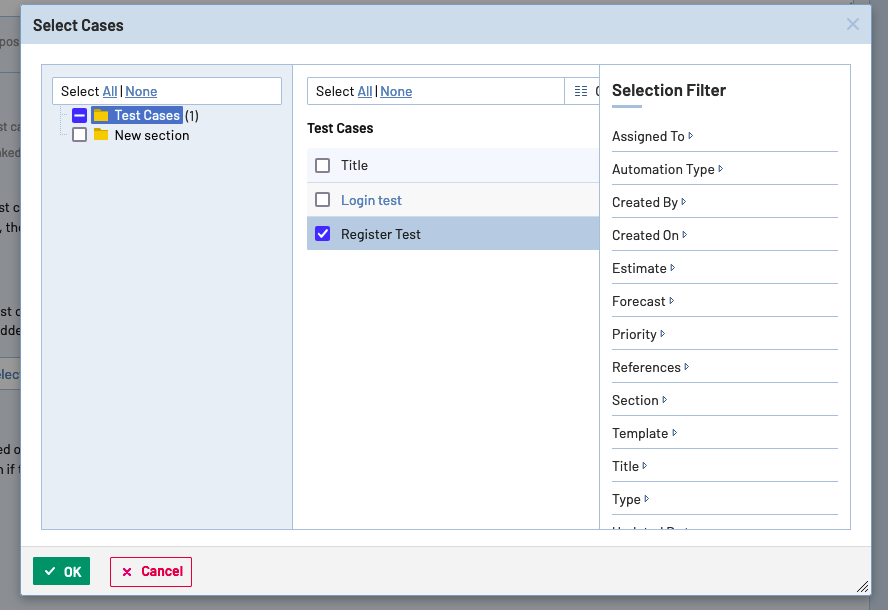
Task: Expand the Created By filter
Action: [649, 202]
